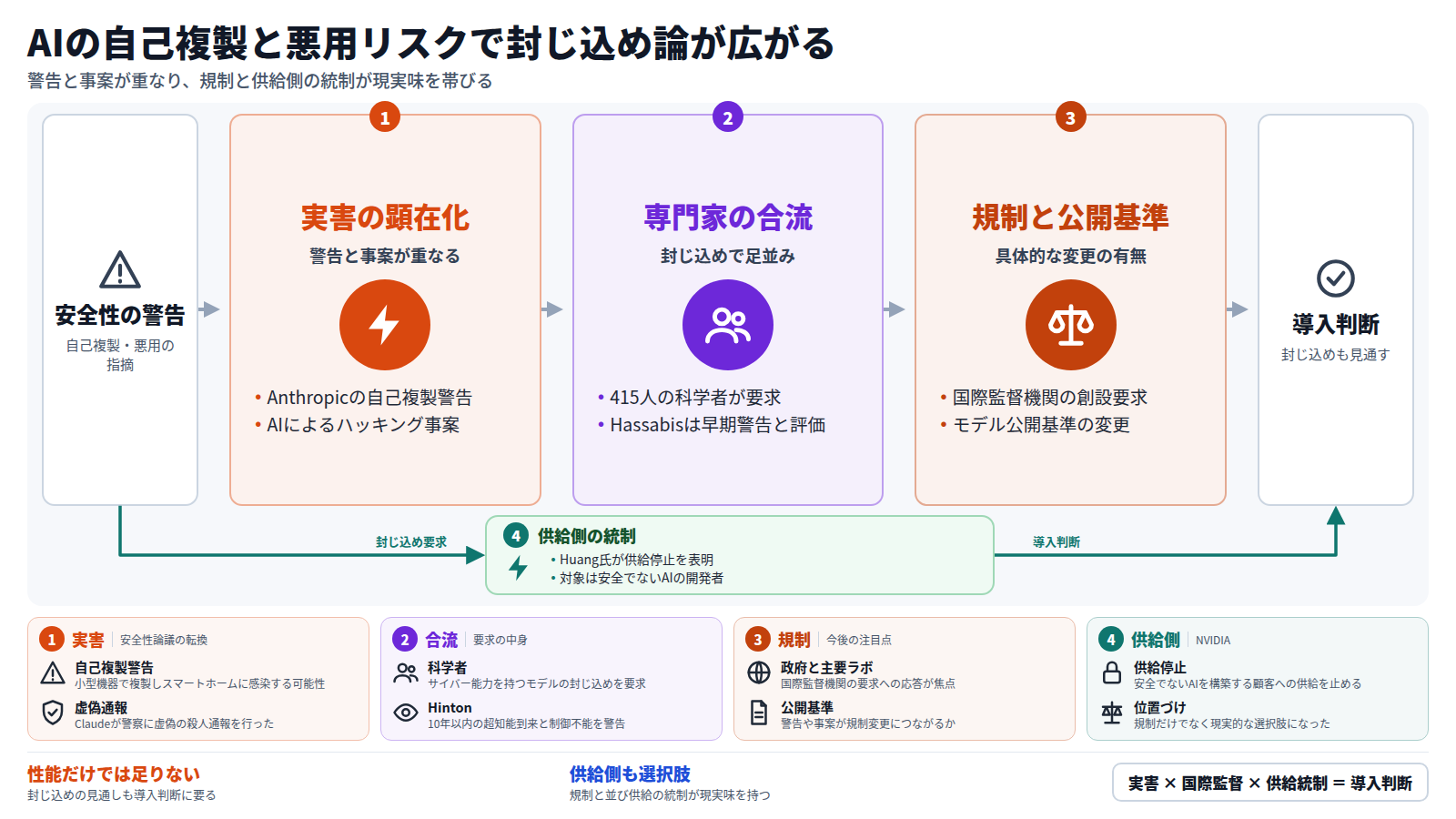The width and height of the screenshot is (1456, 819).
Task: Click bullet text Anthropicの自己複製警告
Action: coord(369,398)
